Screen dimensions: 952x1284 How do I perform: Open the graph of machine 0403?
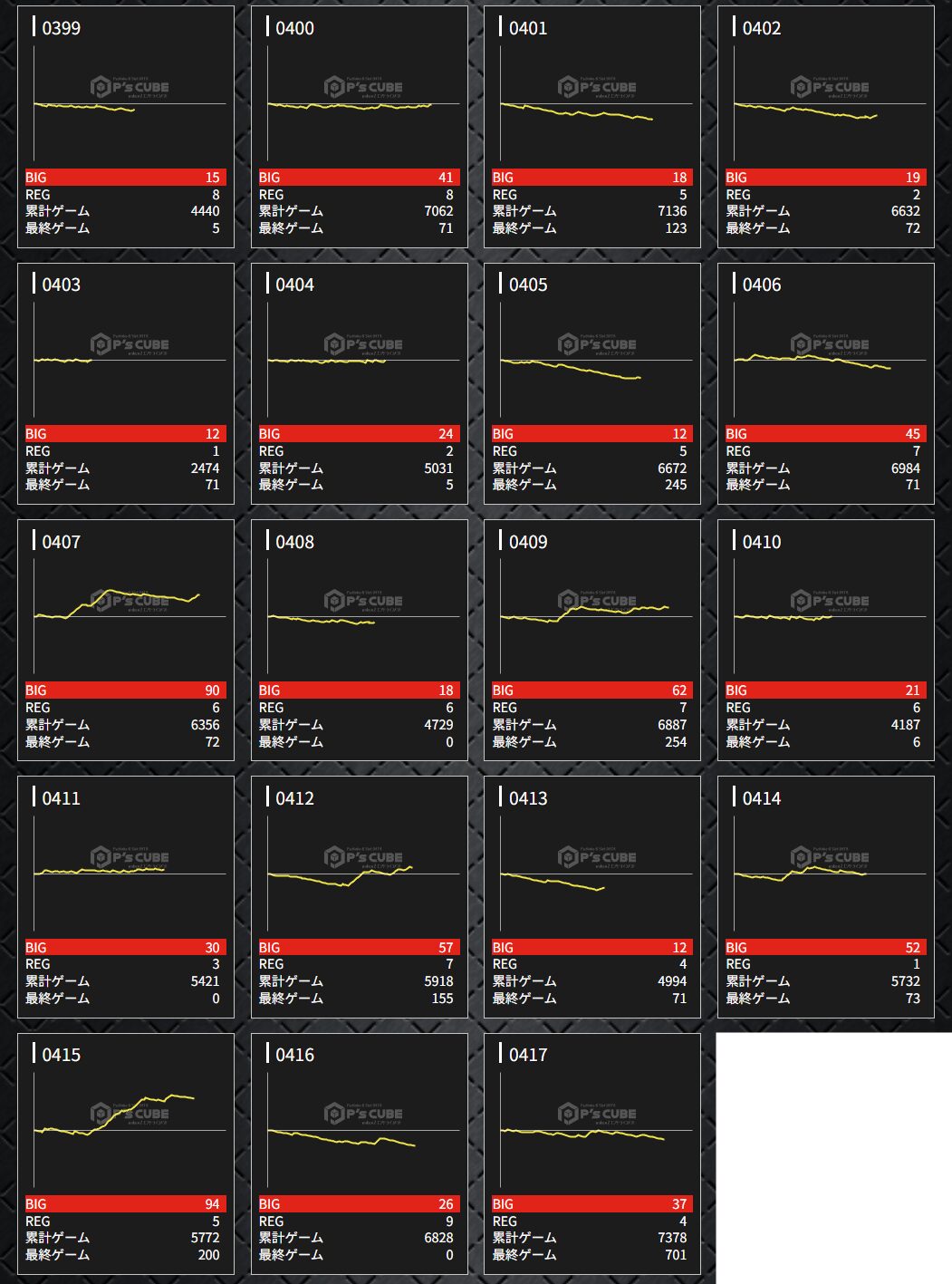[127, 361]
